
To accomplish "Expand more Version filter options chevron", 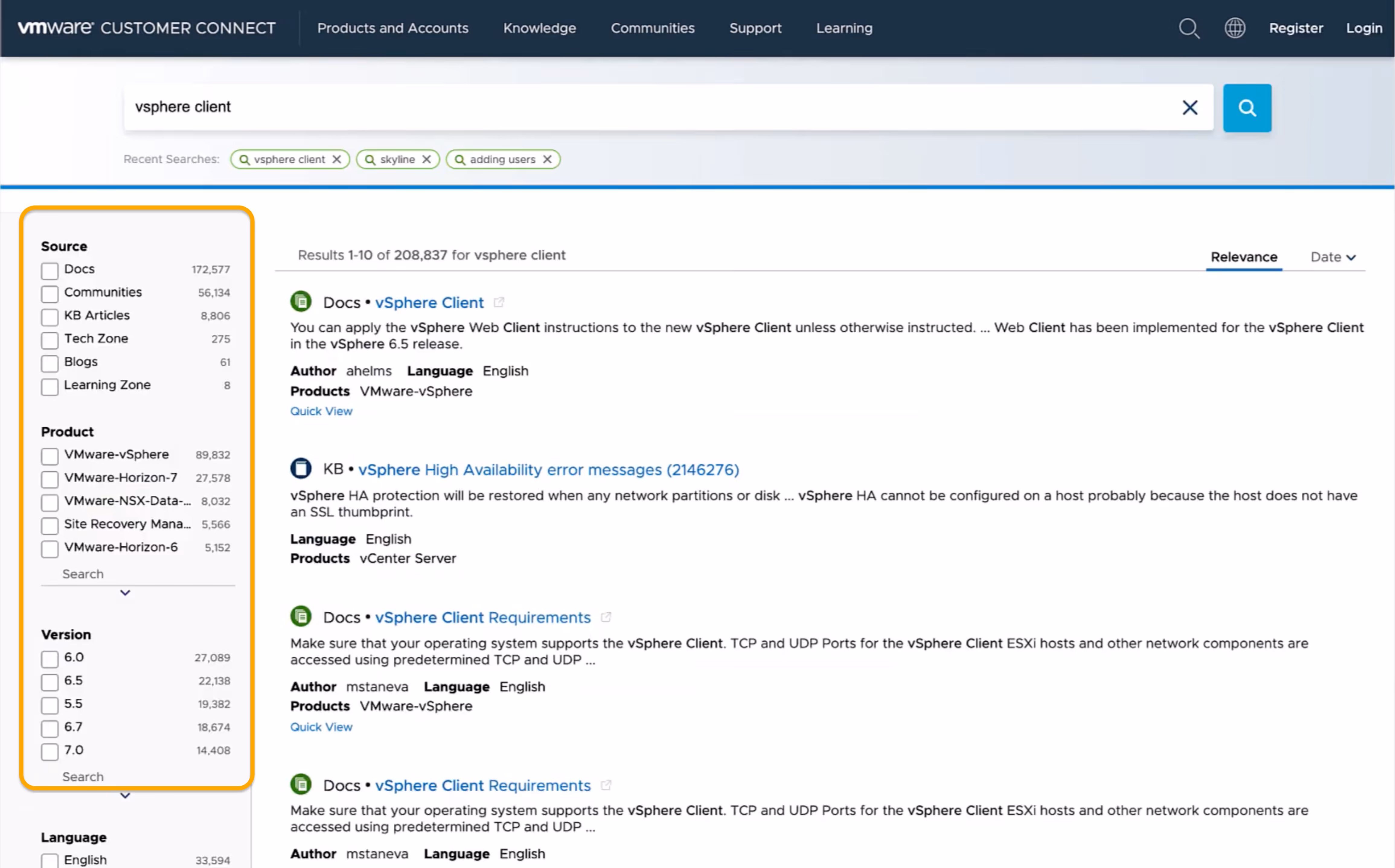I will (x=125, y=795).
